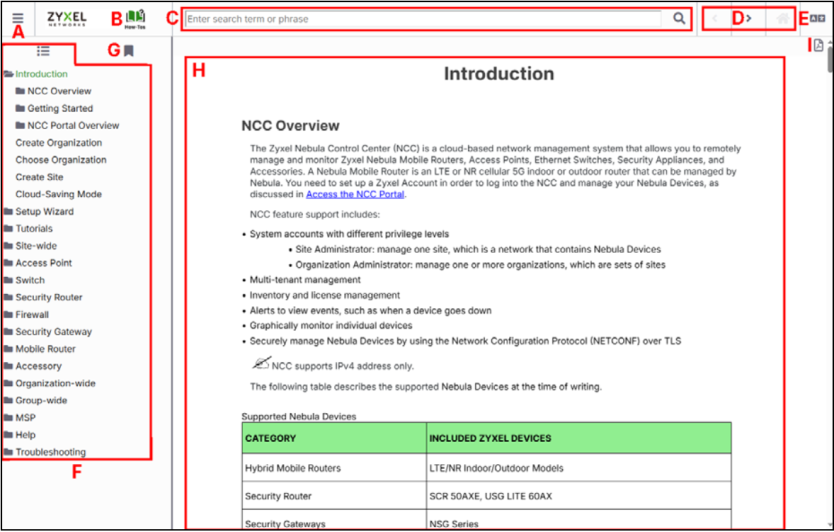The width and height of the screenshot is (834, 532).
Task: Click the NCC Overview content heading
Action: coord(290,126)
